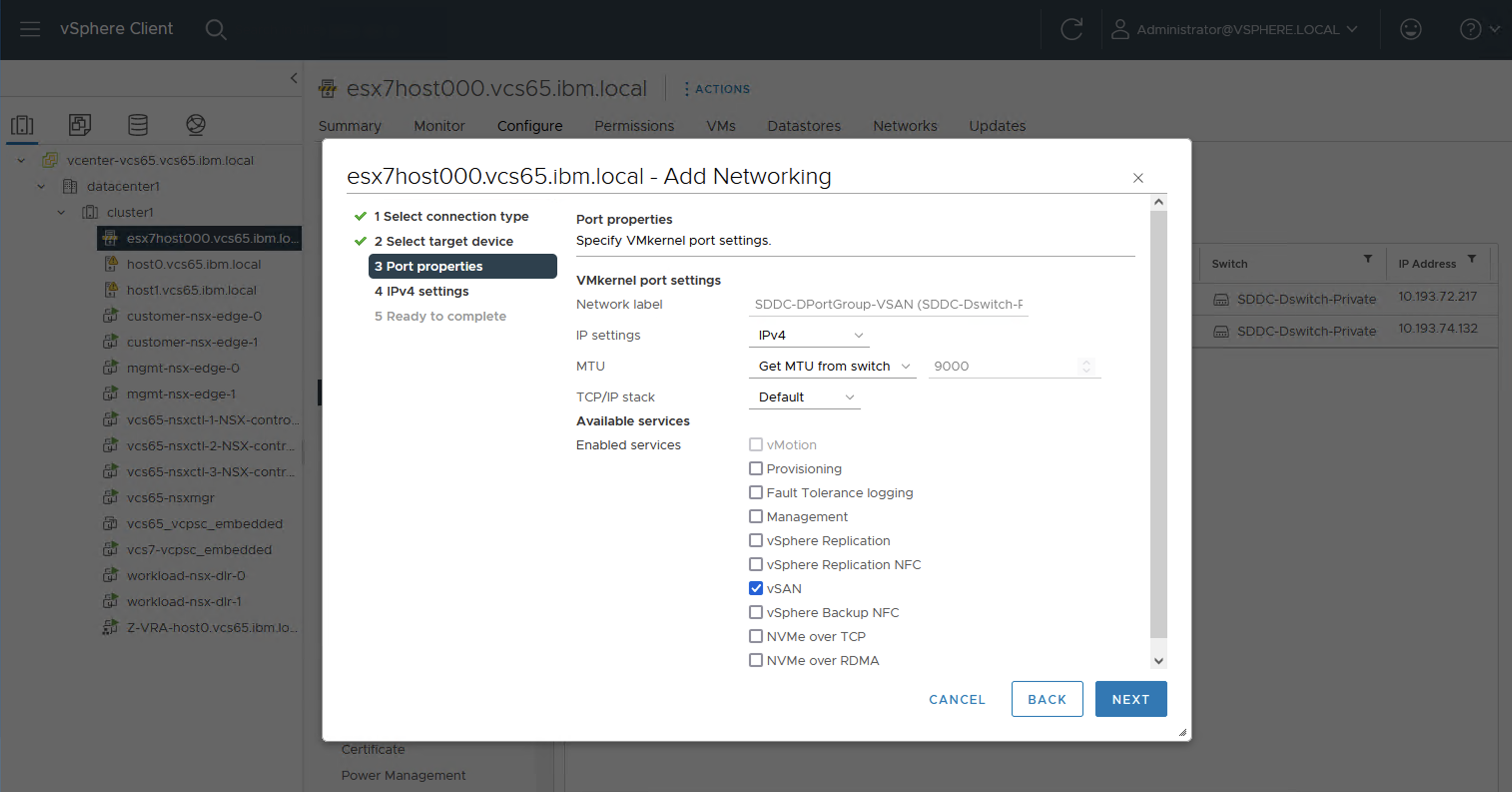1512x792 pixels.
Task: Go to wizard step 4 IPv4 settings
Action: click(421, 291)
